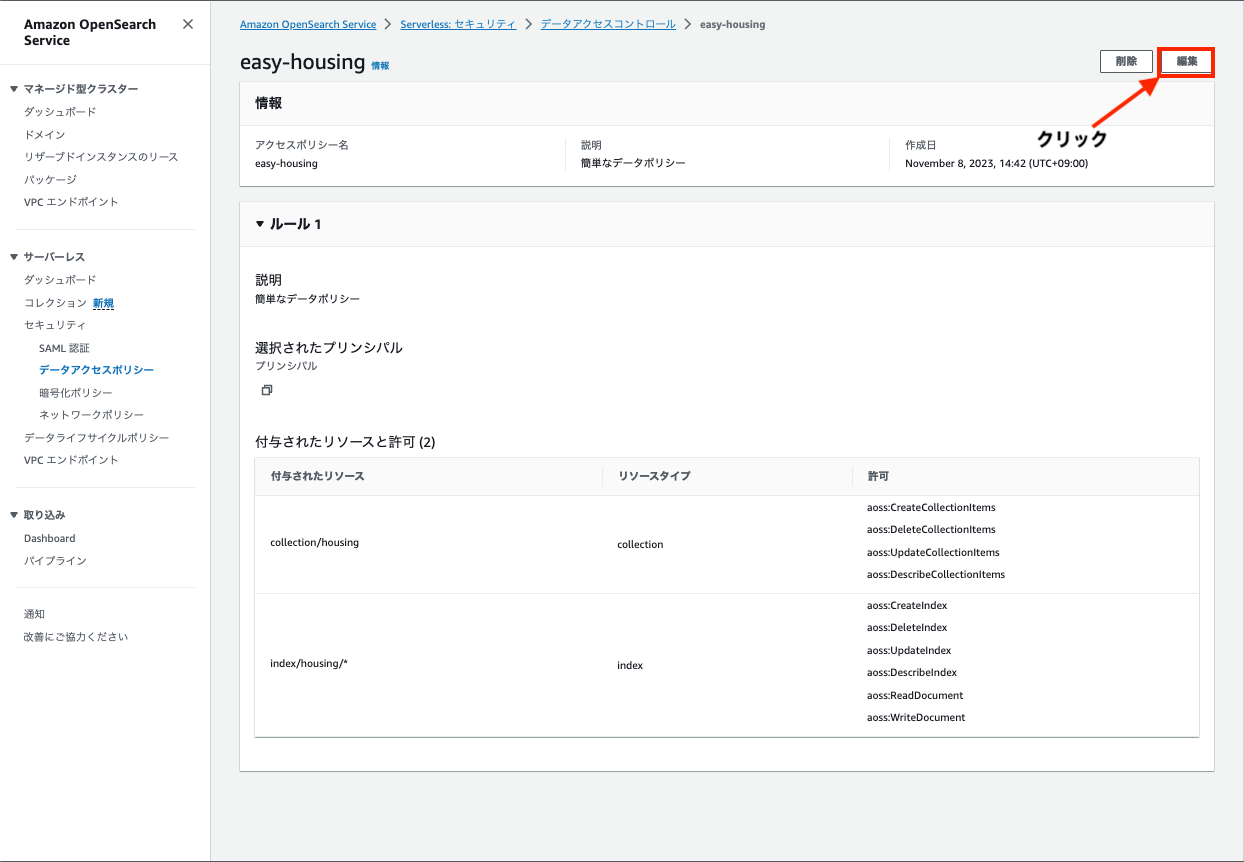Close the Amazon OpenSearch Service sidebar
This screenshot has width=1244, height=862.
point(188,24)
